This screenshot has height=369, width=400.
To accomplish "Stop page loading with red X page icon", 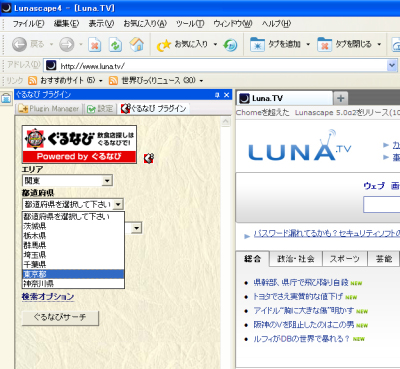I will click(x=95, y=45).
